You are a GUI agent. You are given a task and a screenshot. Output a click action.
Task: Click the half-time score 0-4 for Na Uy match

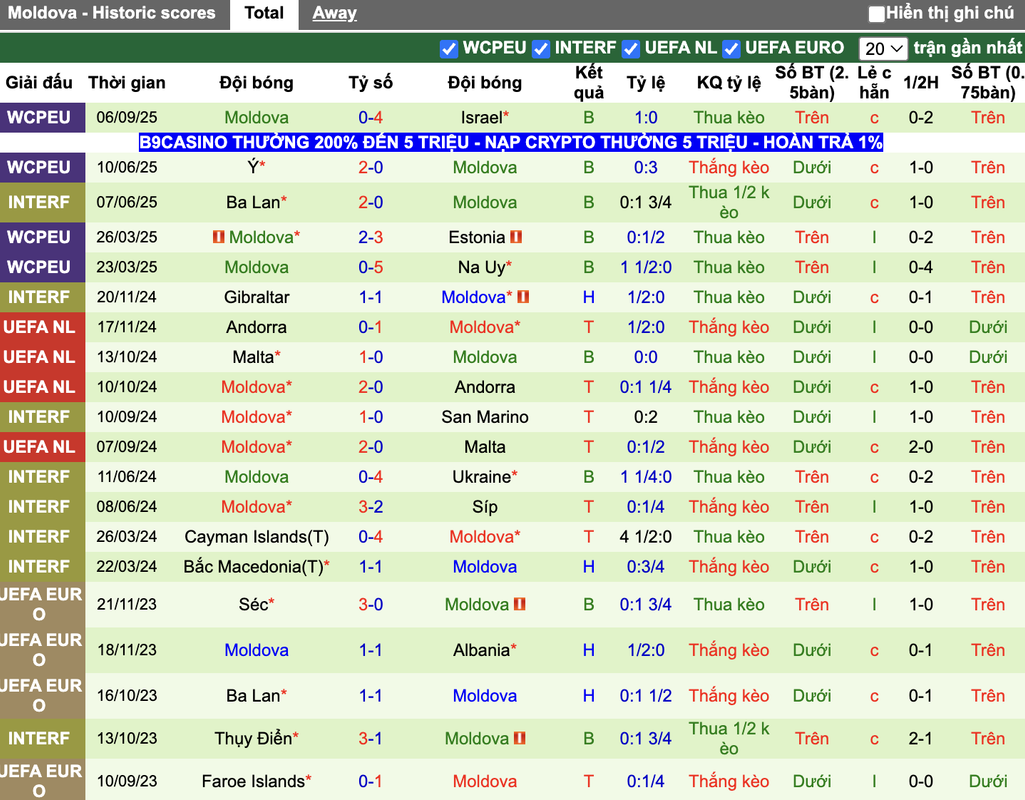(x=920, y=267)
